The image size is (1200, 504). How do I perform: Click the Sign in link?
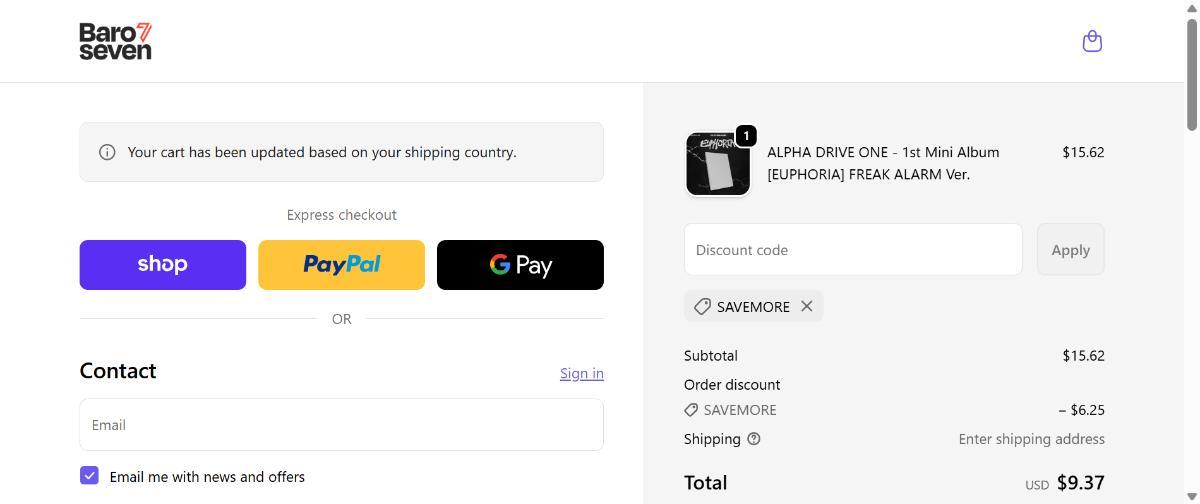(581, 373)
